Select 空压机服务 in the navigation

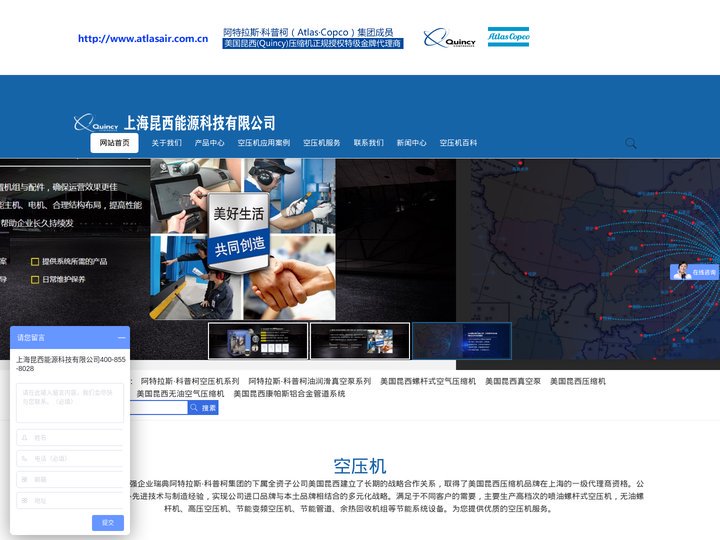(x=321, y=143)
